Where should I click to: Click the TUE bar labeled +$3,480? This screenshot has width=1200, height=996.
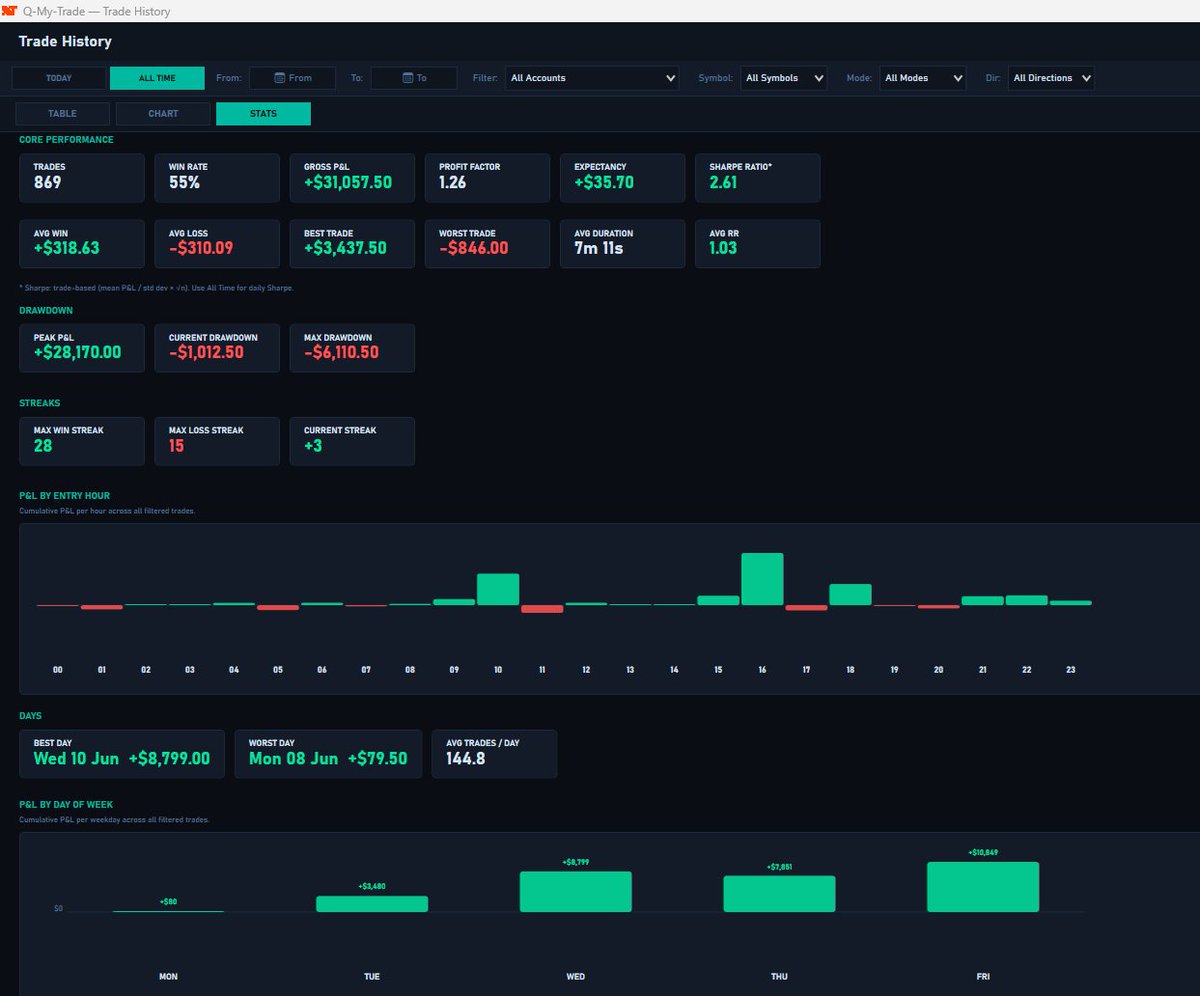[x=372, y=903]
